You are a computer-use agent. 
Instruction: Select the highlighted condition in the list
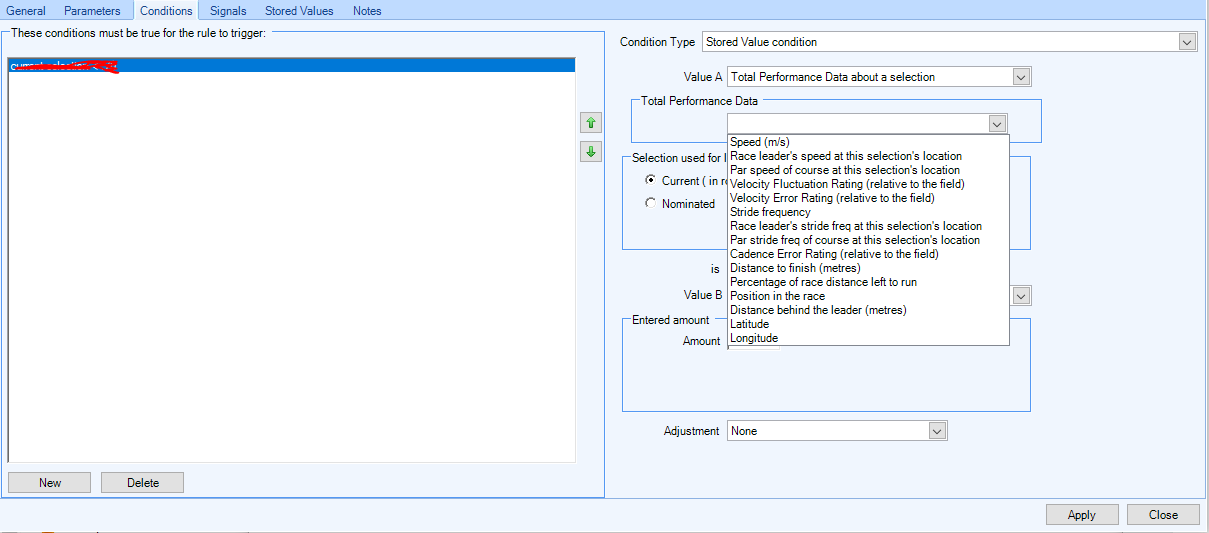[x=291, y=66]
